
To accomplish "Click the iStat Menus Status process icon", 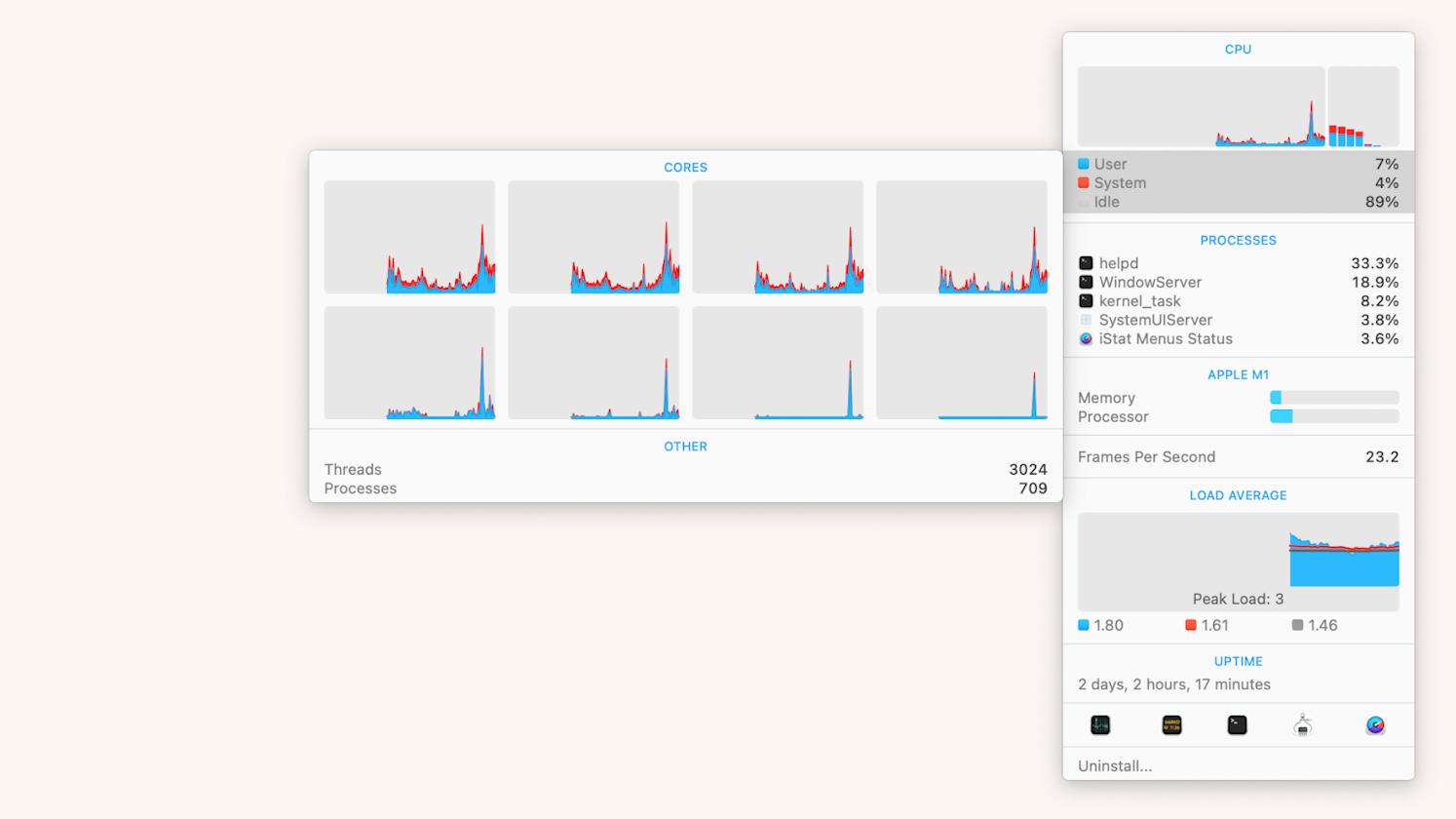I will click(x=1086, y=339).
